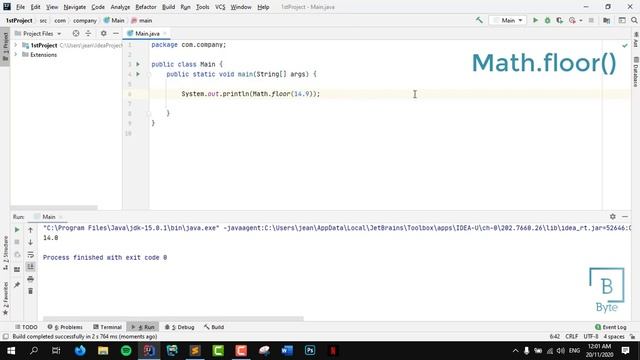Screen dimensions: 640x360
Task: Print console output using printer icon
Action: click(x=30, y=279)
